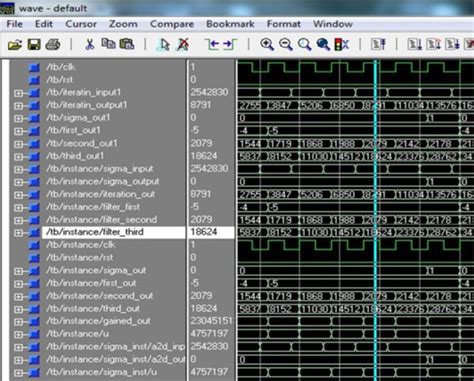This screenshot has height=381, width=474.
Task: Click the run-all icon
Action: click(x=452, y=44)
